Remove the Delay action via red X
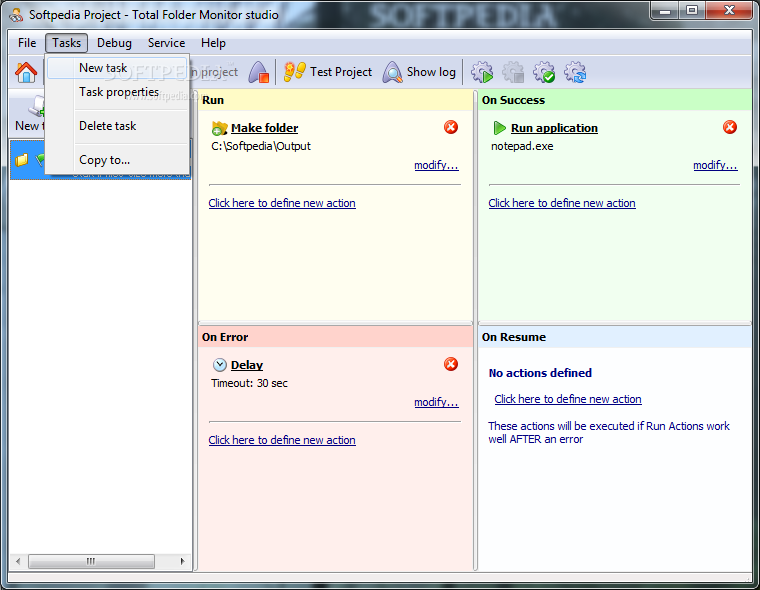This screenshot has height=590, width=760. point(451,364)
